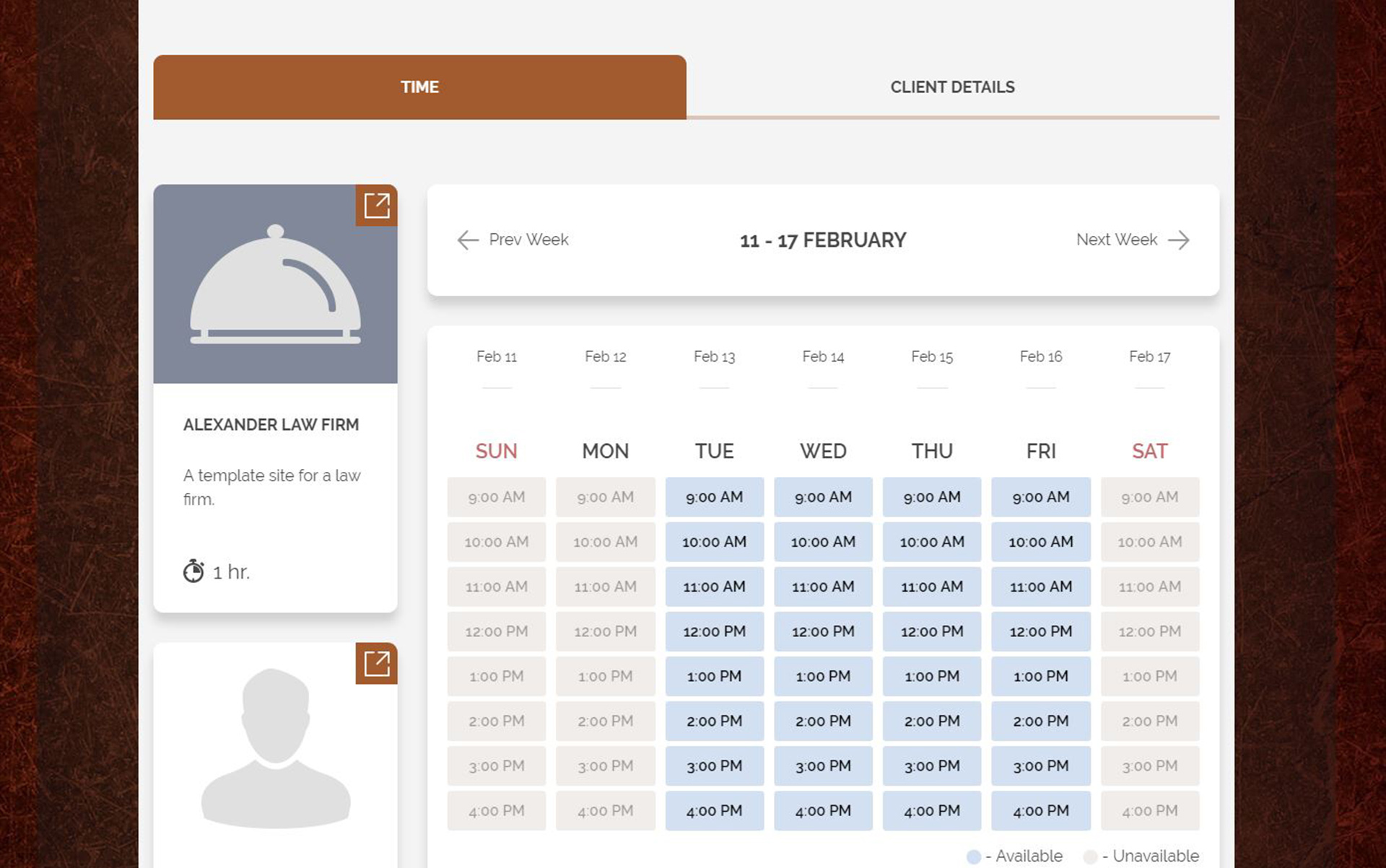Pick Wednesday 2:00 PM slot

coord(824,721)
